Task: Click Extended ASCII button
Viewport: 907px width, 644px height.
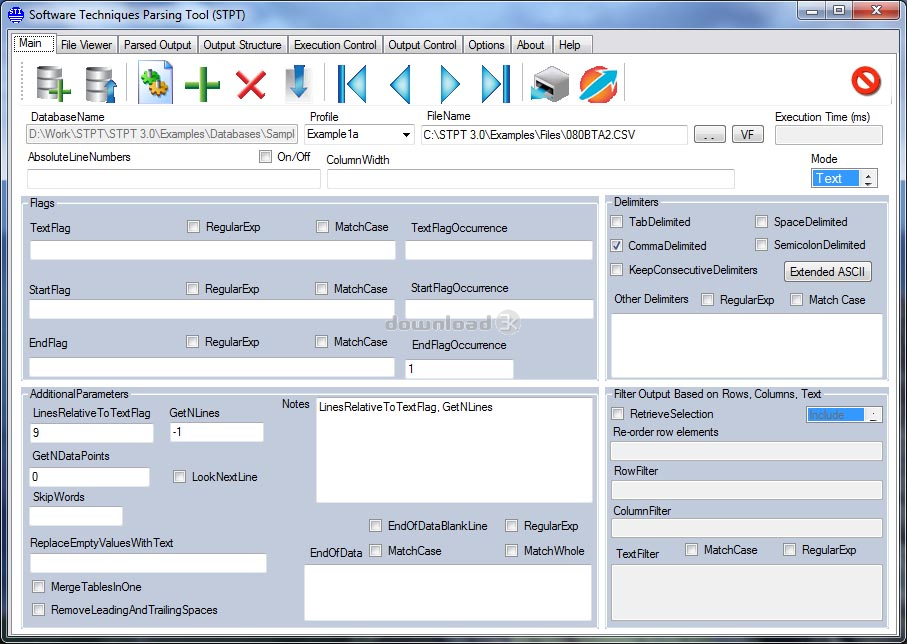Action: pyautogui.click(x=827, y=272)
